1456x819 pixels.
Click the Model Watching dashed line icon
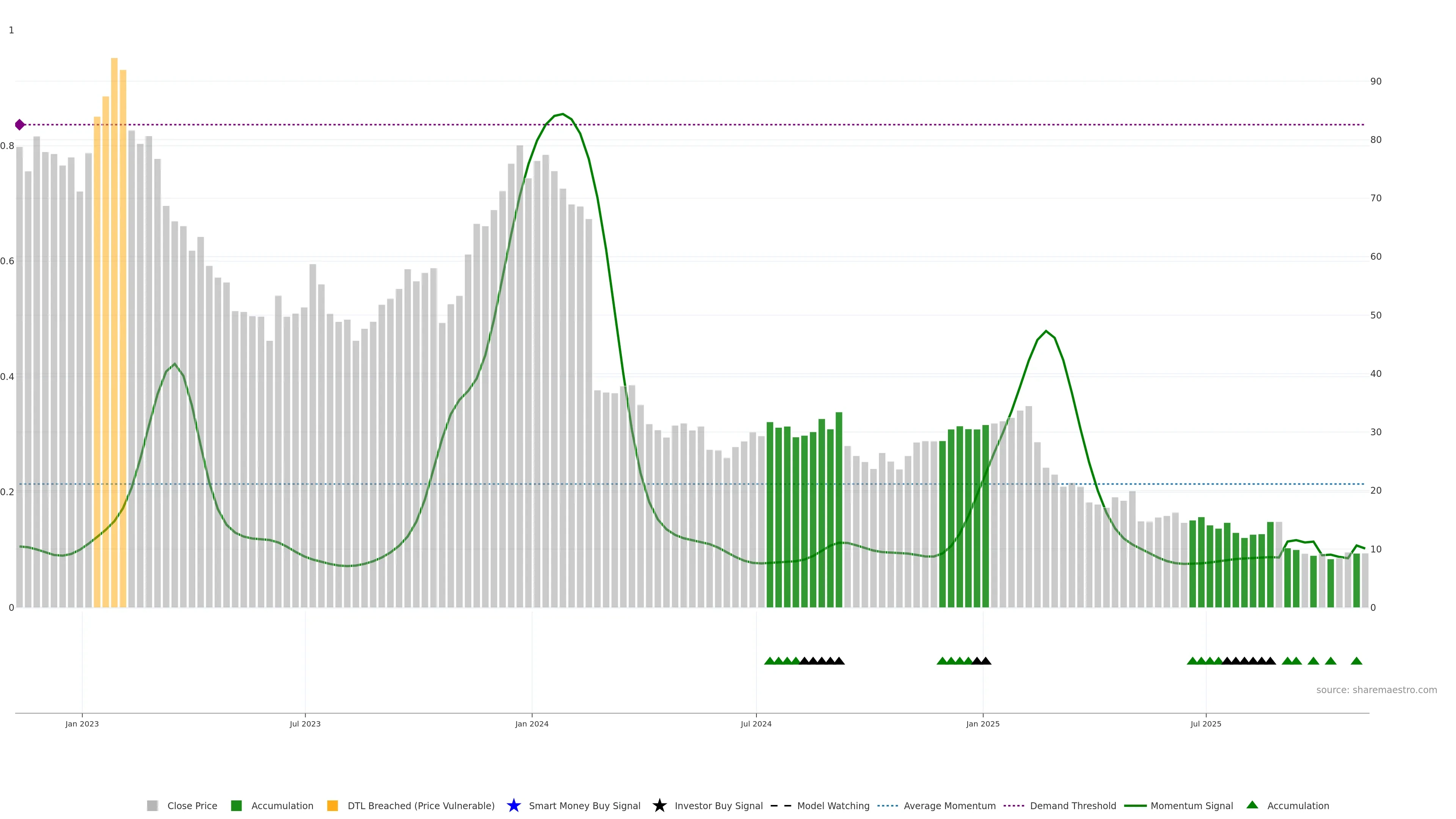(781, 805)
